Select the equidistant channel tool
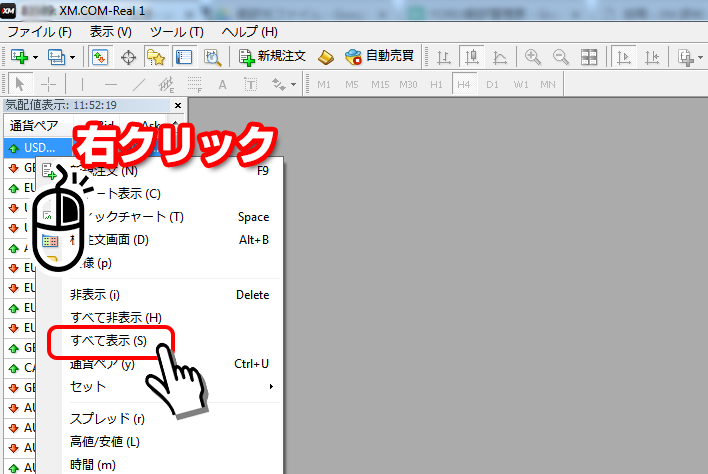The image size is (708, 474). pos(167,84)
